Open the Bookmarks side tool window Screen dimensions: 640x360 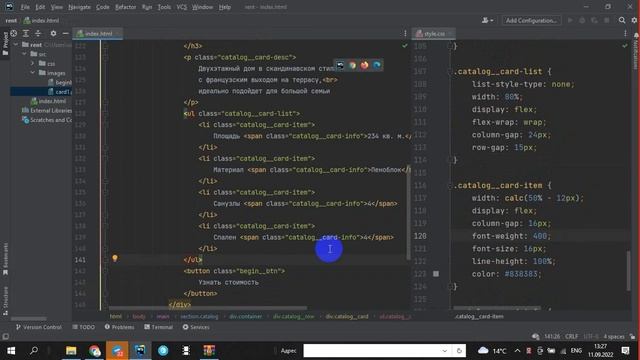[x=5, y=259]
